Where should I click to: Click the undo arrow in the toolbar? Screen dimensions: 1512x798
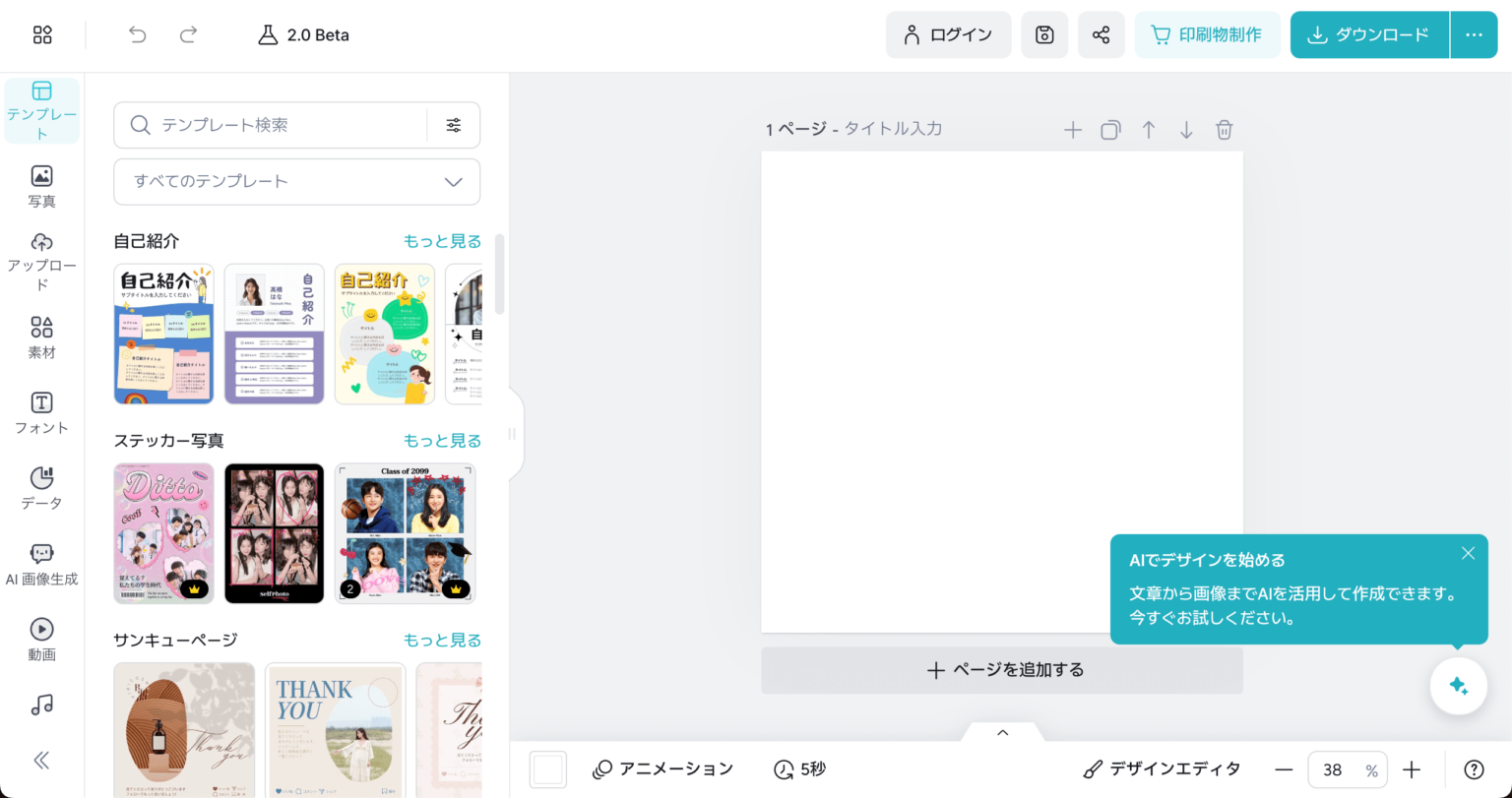tap(137, 34)
